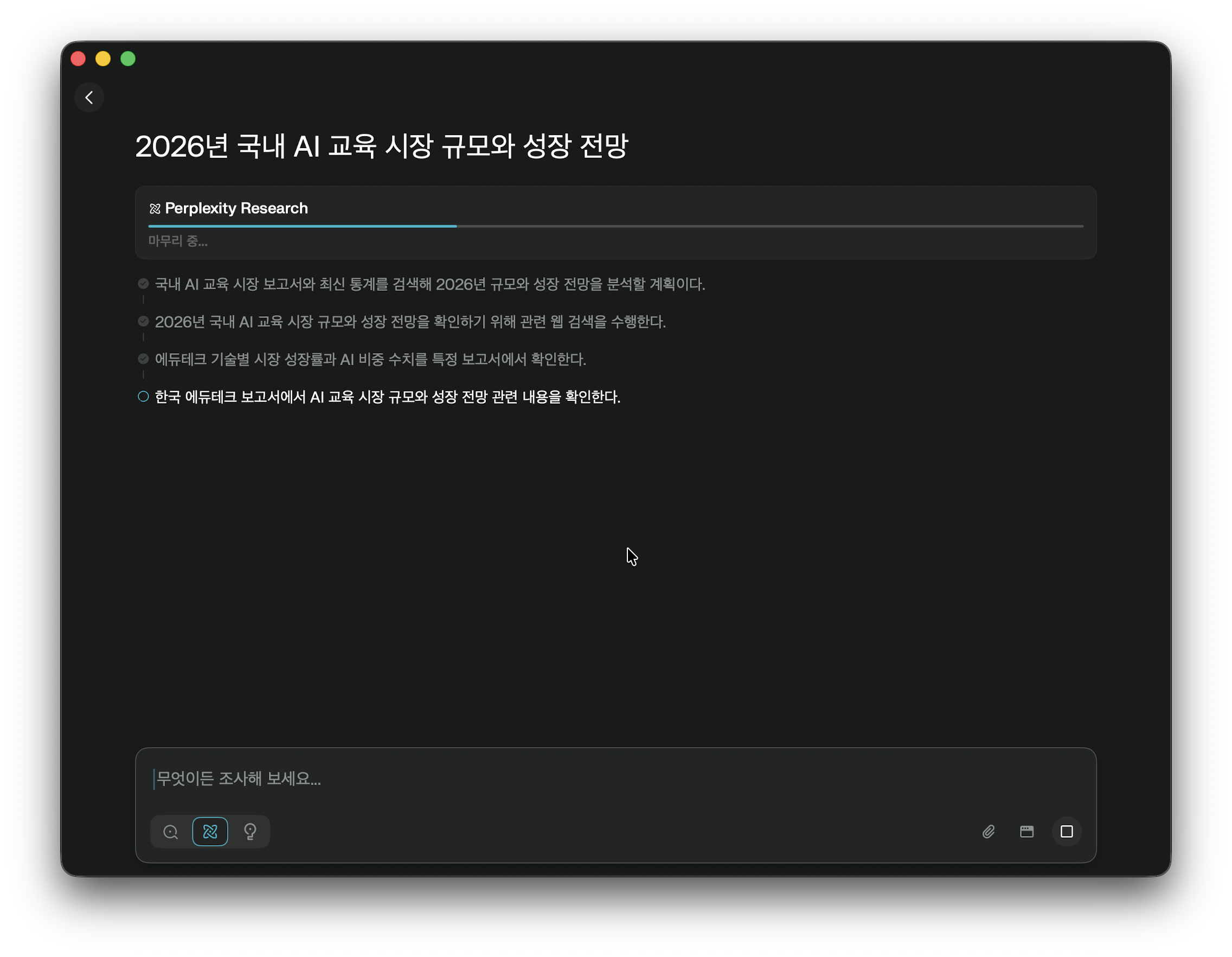Image resolution: width=1232 pixels, height=957 pixels.
Task: Click the page title 2026년 국내 AI 교육
Action: [381, 146]
